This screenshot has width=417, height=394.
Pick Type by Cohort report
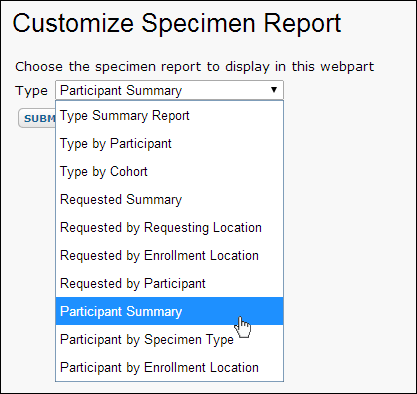point(169,172)
